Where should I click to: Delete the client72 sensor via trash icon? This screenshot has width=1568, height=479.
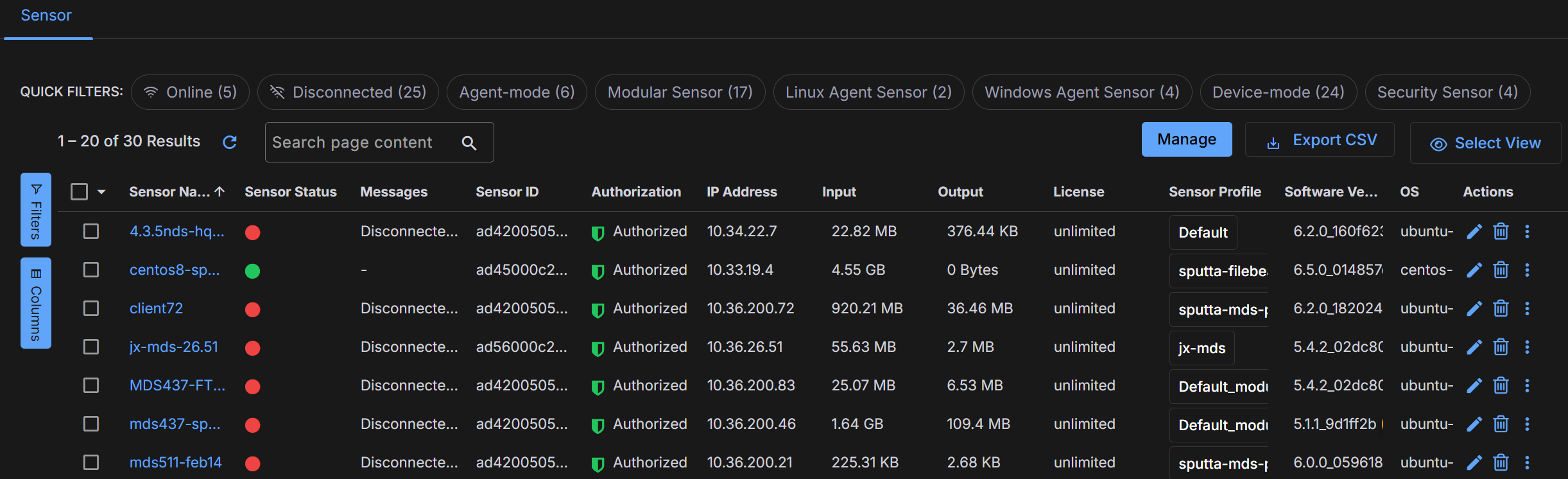[x=1501, y=309]
